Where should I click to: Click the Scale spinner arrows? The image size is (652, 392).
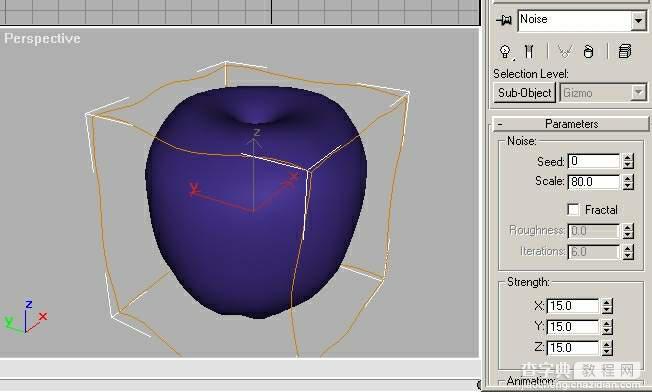tap(628, 182)
